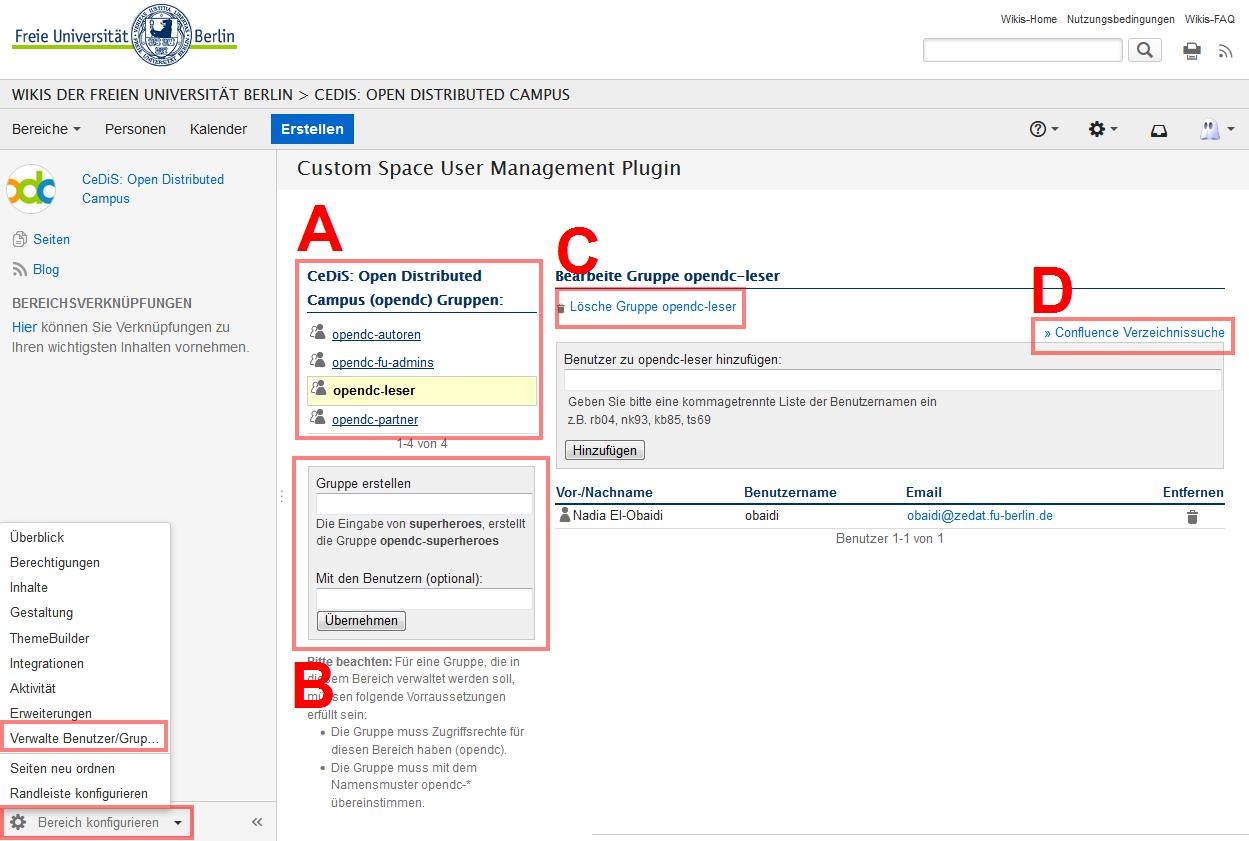Open the user profile avatar menu
1249x841 pixels.
(x=1216, y=129)
